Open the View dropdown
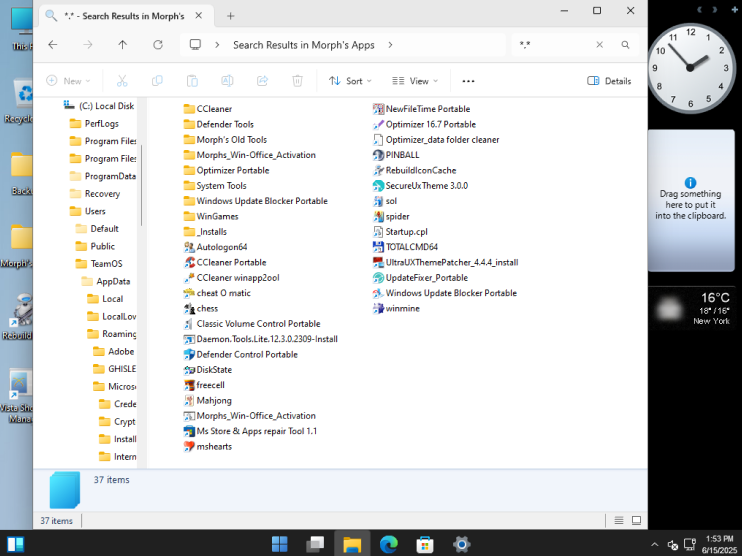The image size is (742, 556). (415, 81)
